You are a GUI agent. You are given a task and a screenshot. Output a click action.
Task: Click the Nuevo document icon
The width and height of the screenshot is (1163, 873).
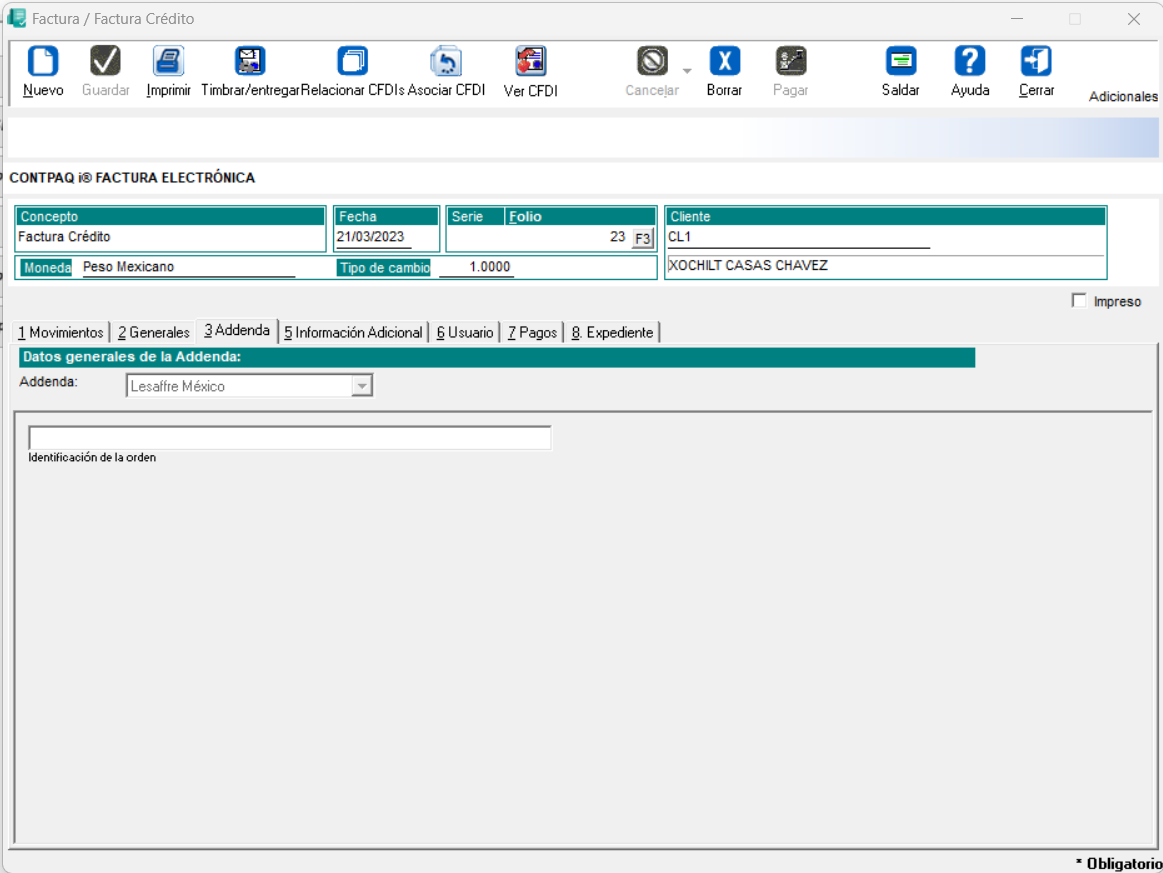[x=43, y=62]
